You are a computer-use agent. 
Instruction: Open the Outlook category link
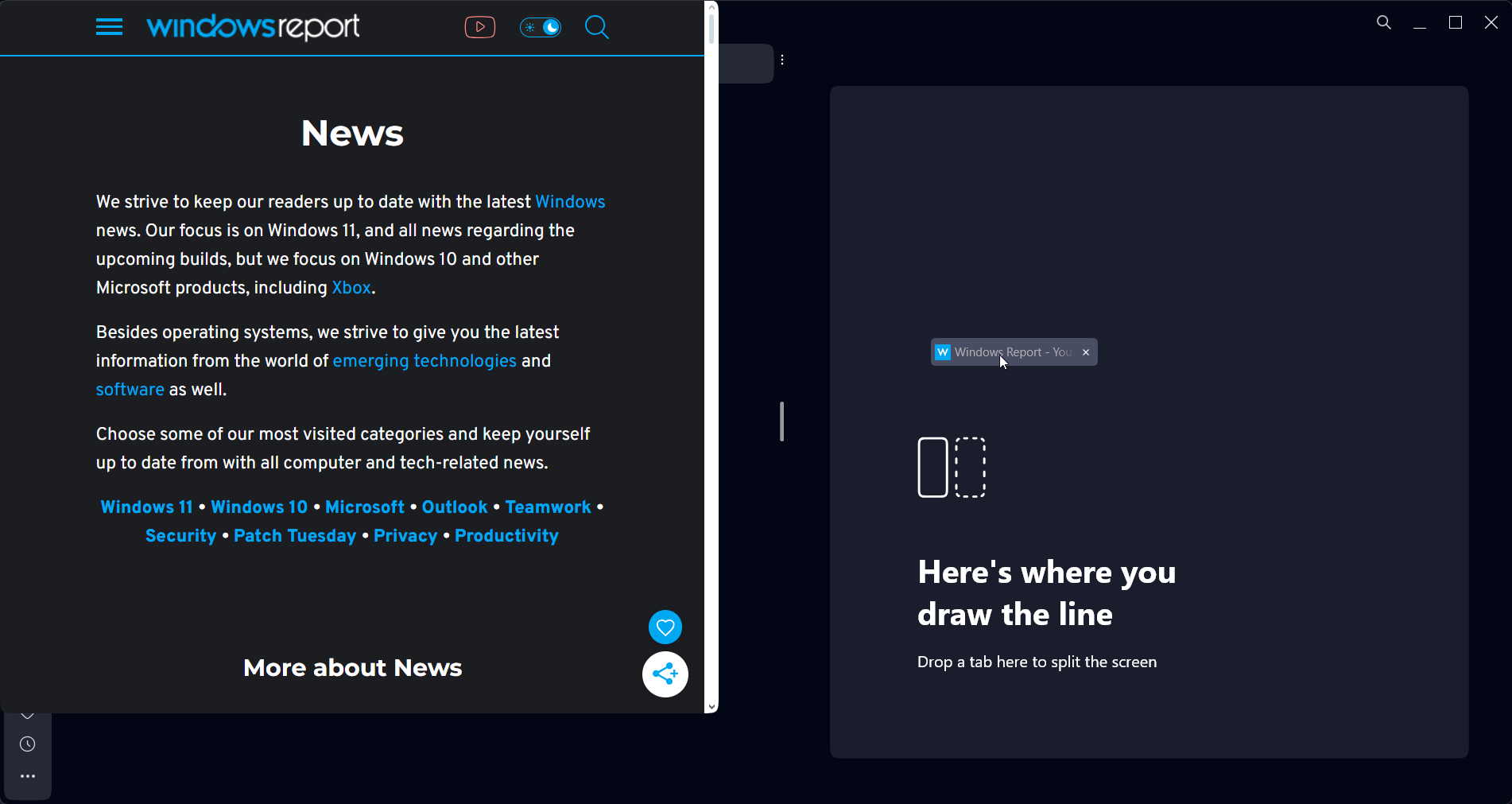(x=455, y=507)
